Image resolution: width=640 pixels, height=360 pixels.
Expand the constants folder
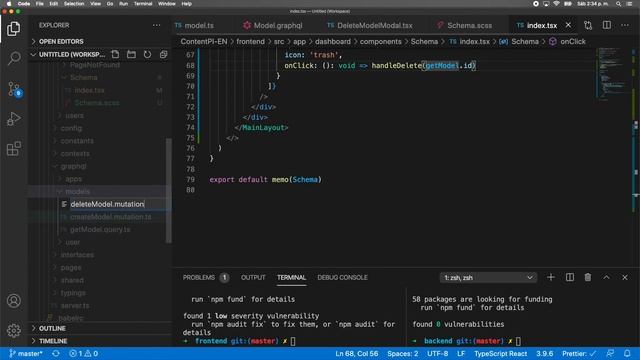click(x=77, y=141)
